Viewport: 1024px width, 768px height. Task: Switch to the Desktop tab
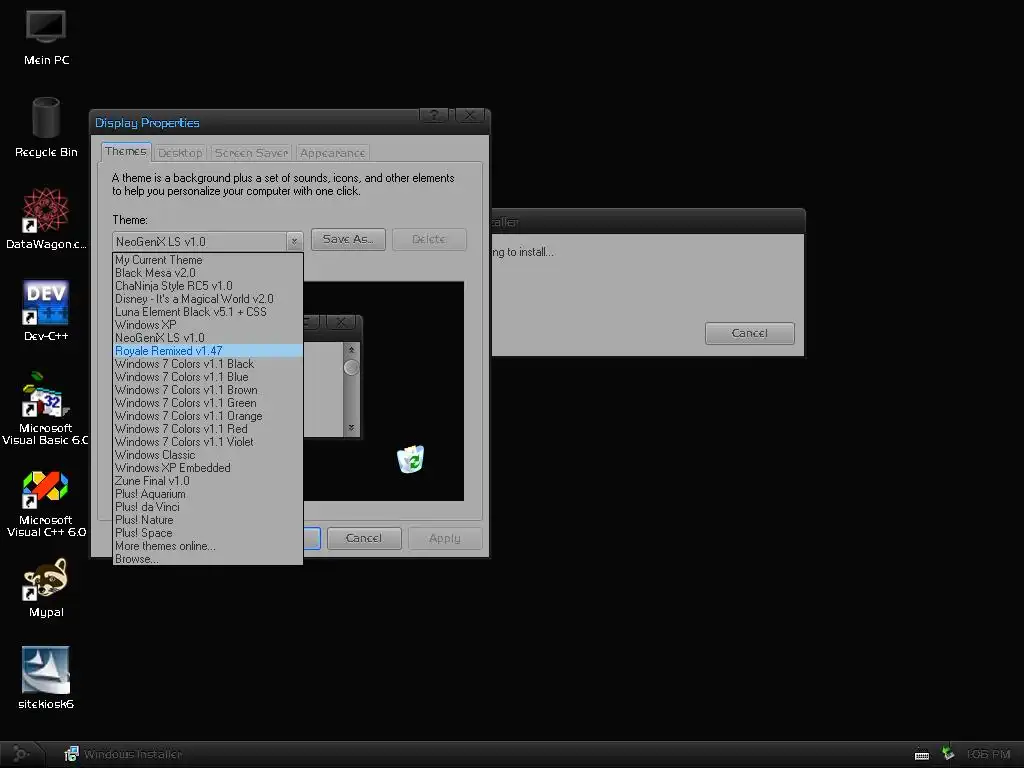(x=180, y=153)
